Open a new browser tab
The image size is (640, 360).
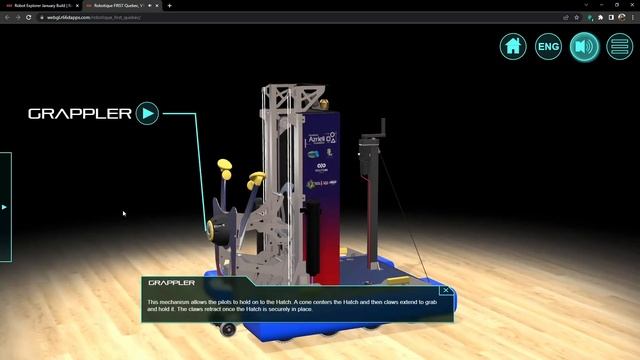click(x=169, y=6)
